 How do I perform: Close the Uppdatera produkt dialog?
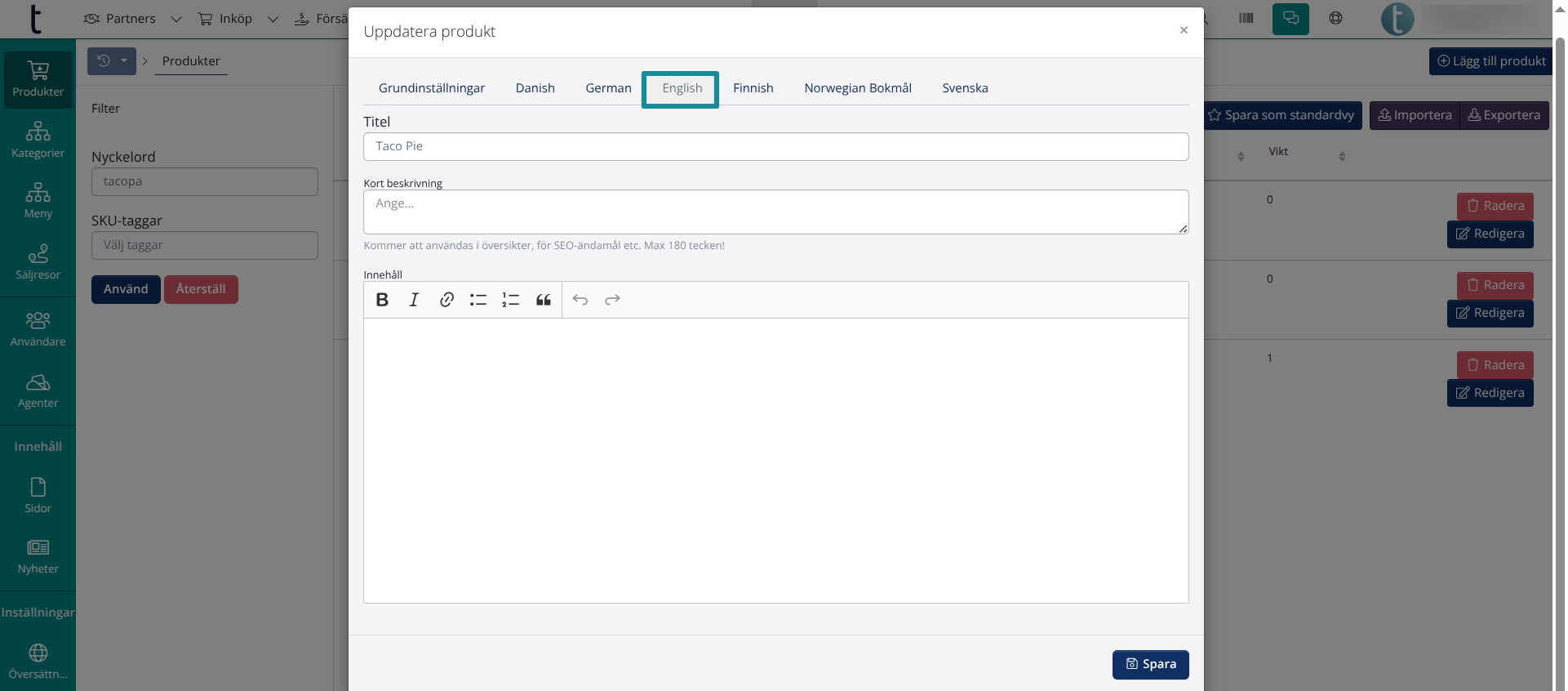1184,30
